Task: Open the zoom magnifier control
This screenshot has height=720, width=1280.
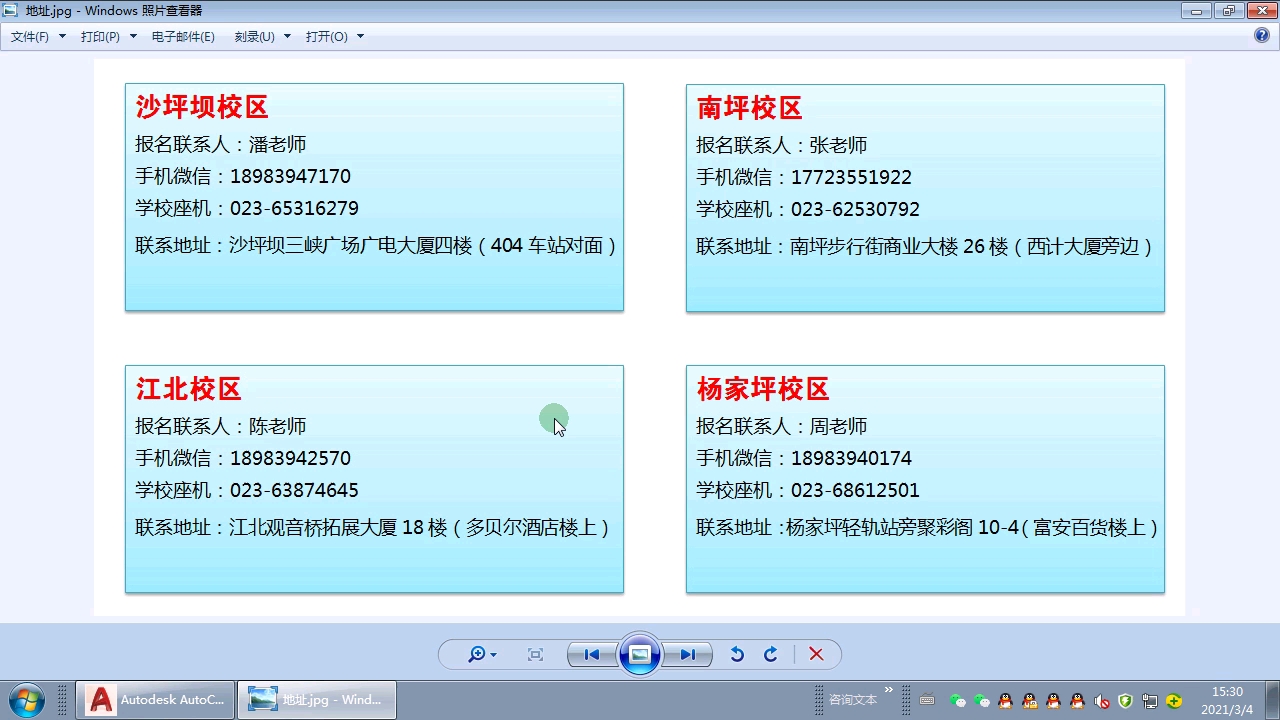Action: click(x=477, y=654)
